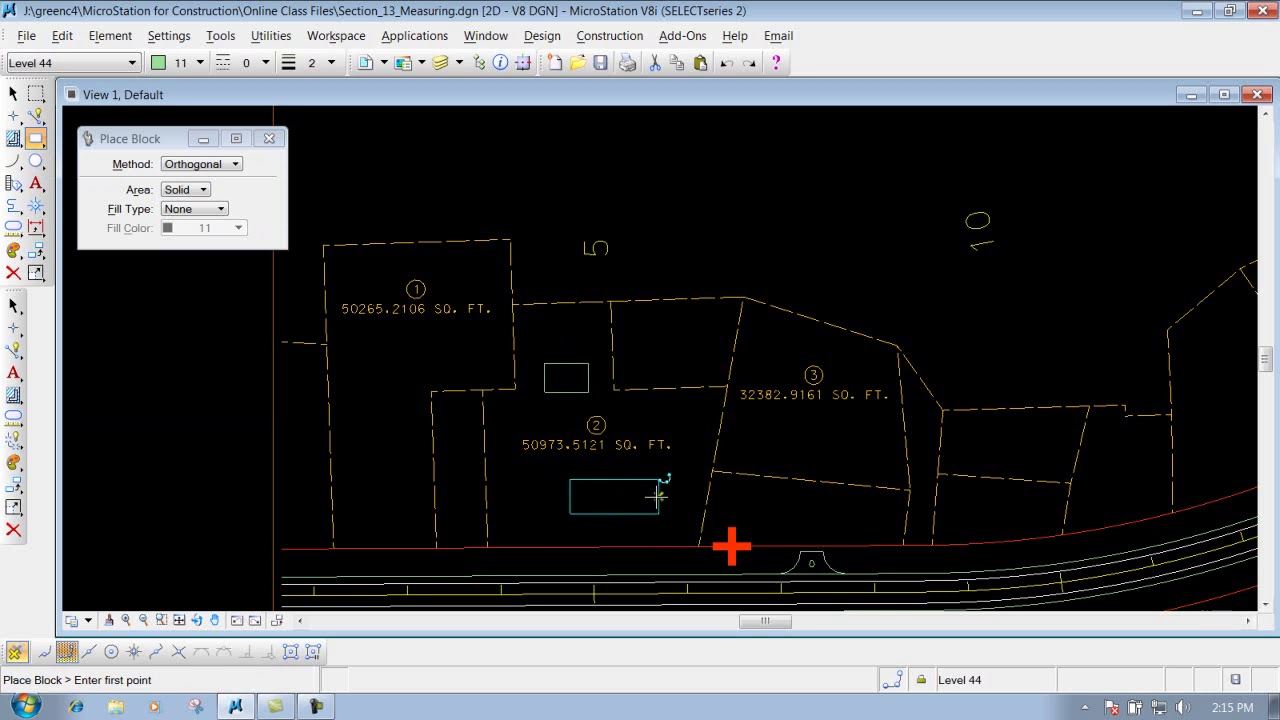Click the Undo arrow icon

pyautogui.click(x=727, y=63)
